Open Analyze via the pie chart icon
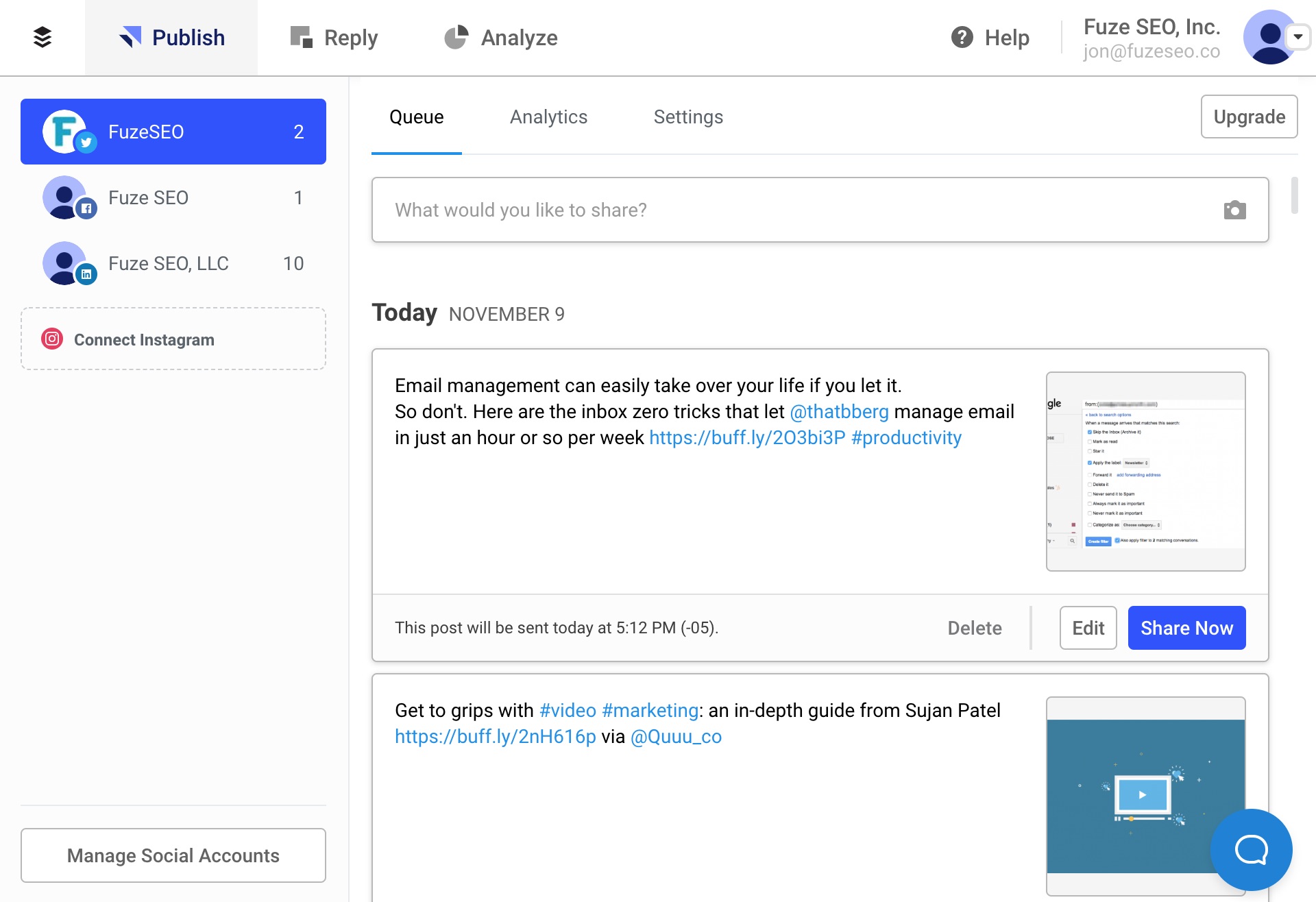 point(456,36)
